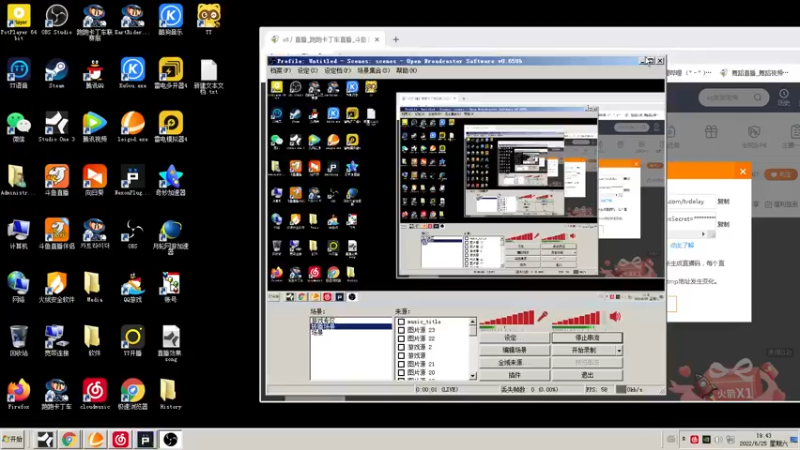Open 斗鱼直播伴侣 shortcut on the desktop
This screenshot has height=450, width=800.
pos(57,234)
